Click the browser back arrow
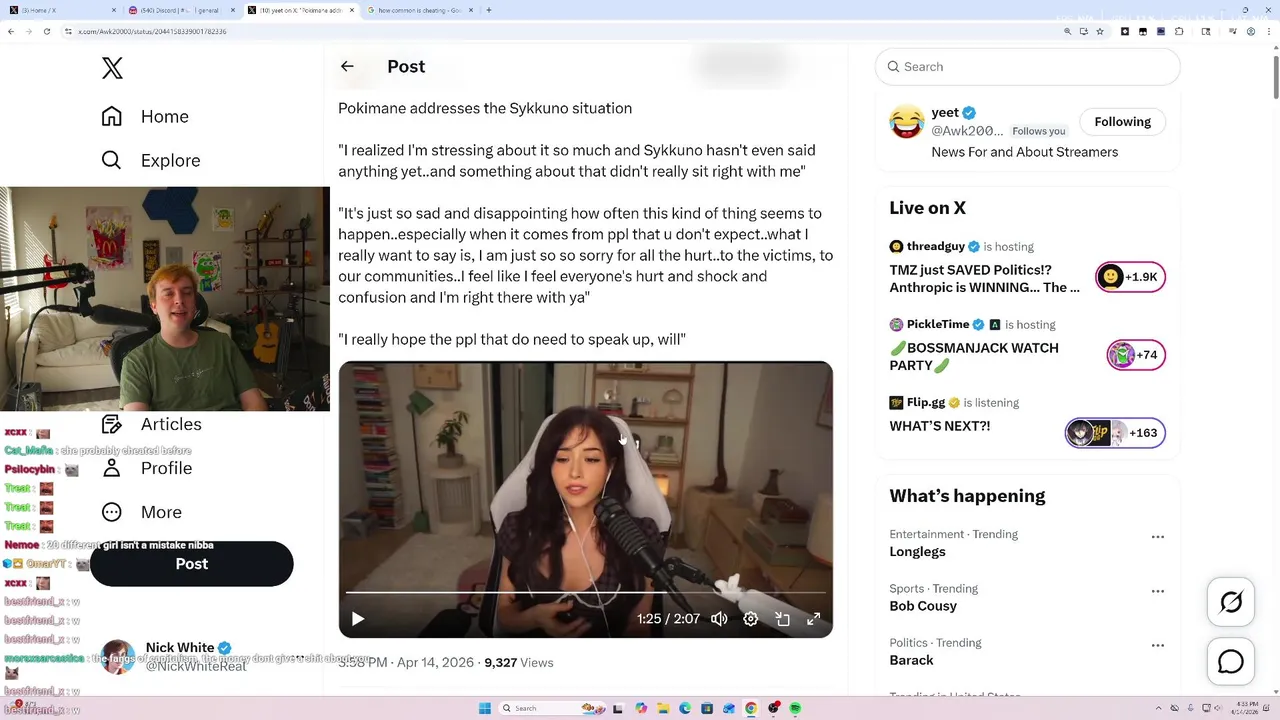 click(x=11, y=31)
